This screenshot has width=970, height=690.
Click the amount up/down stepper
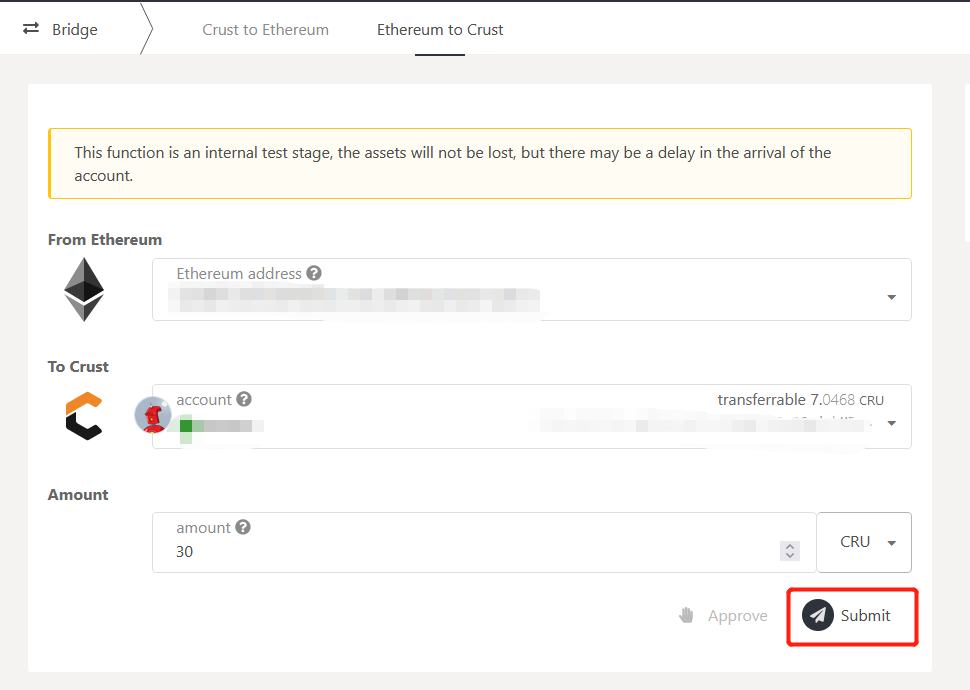790,551
